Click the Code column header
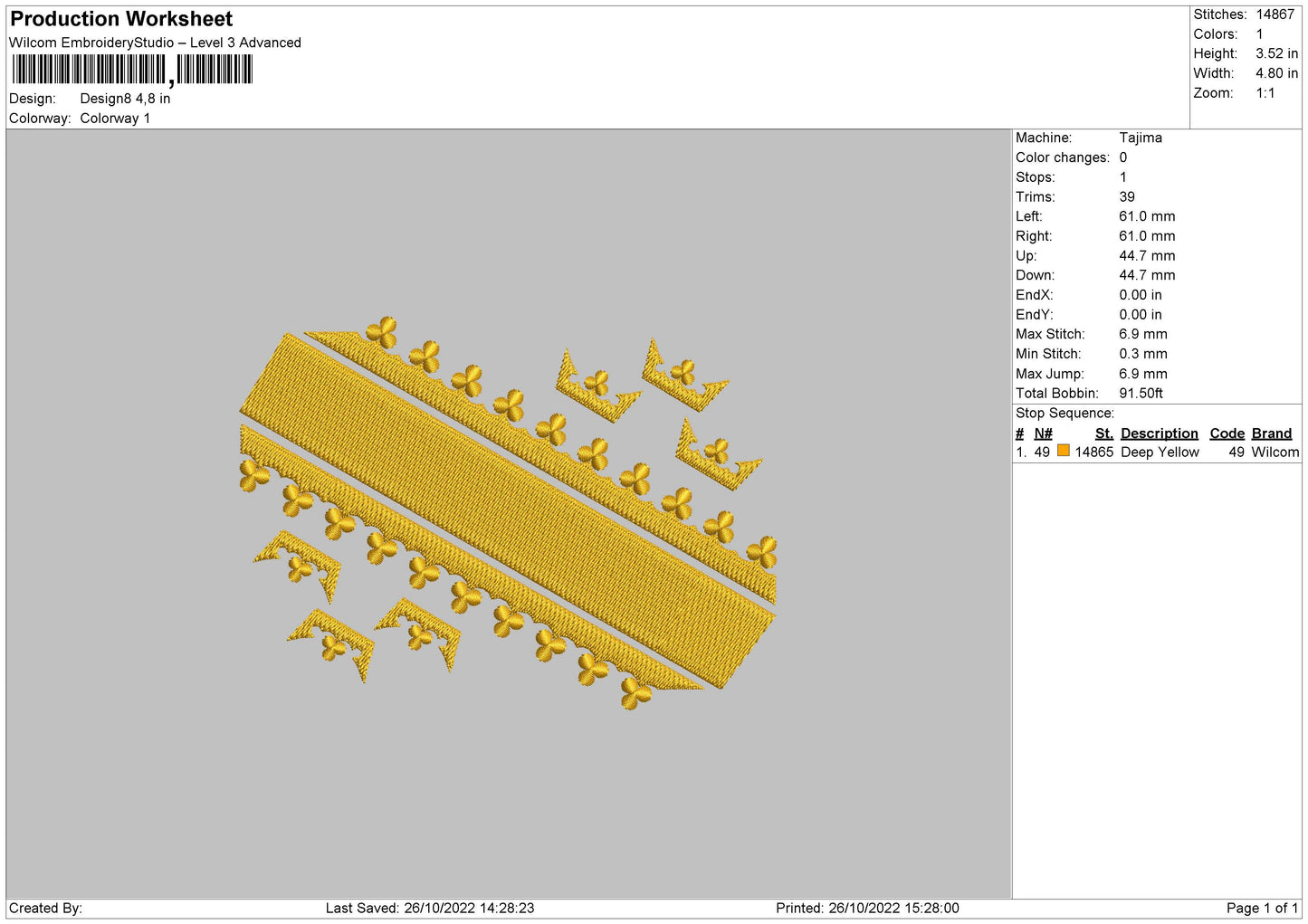 point(1227,433)
